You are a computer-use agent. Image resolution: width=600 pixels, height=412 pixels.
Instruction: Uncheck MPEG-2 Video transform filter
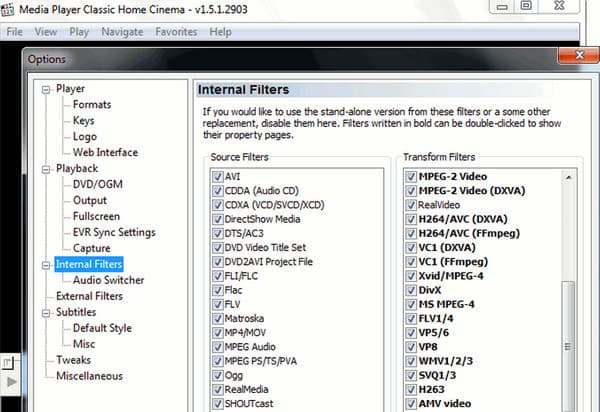coord(411,177)
